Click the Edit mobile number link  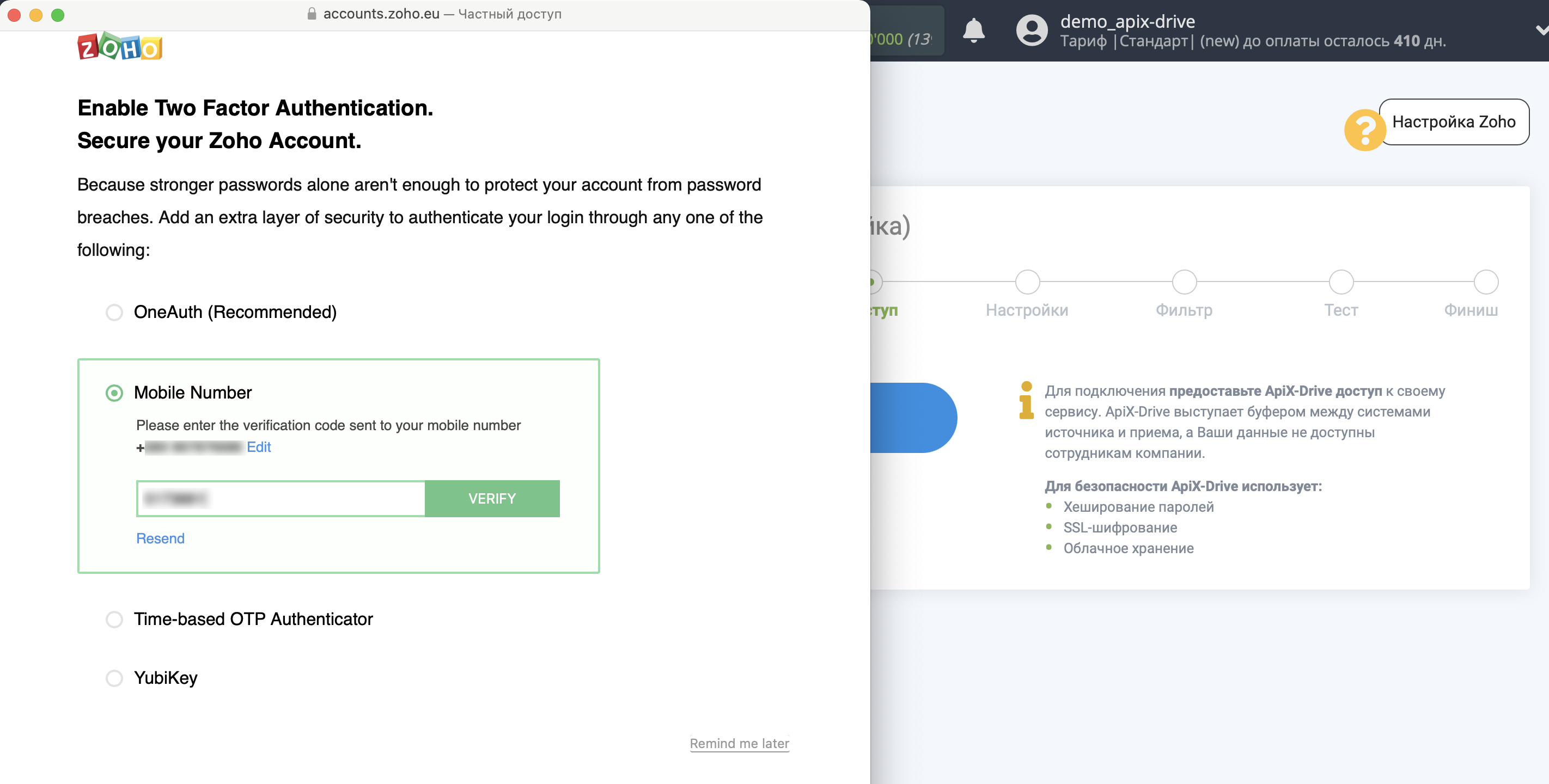point(259,447)
